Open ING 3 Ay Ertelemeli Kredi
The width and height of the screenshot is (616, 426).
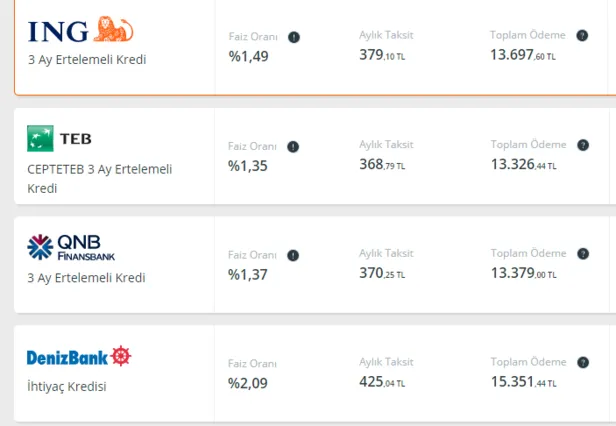pyautogui.click(x=87, y=59)
